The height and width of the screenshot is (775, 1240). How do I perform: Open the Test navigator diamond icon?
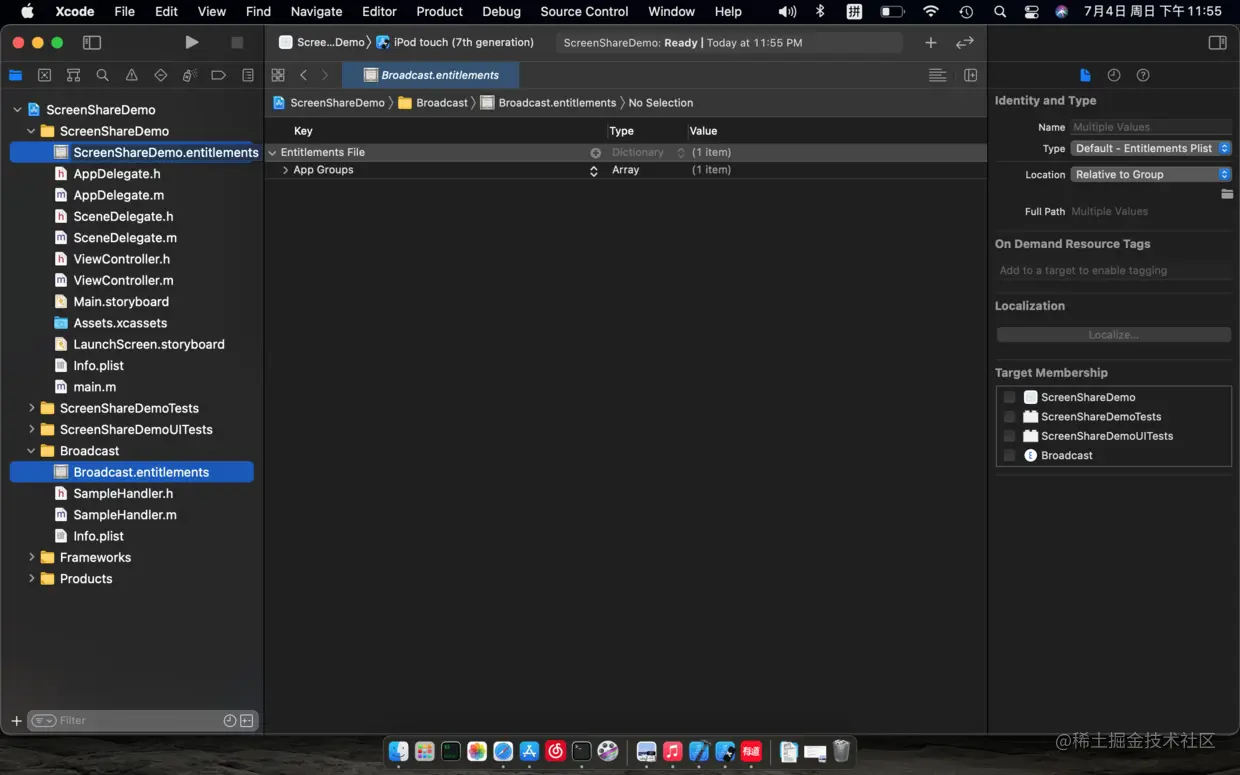coord(160,76)
